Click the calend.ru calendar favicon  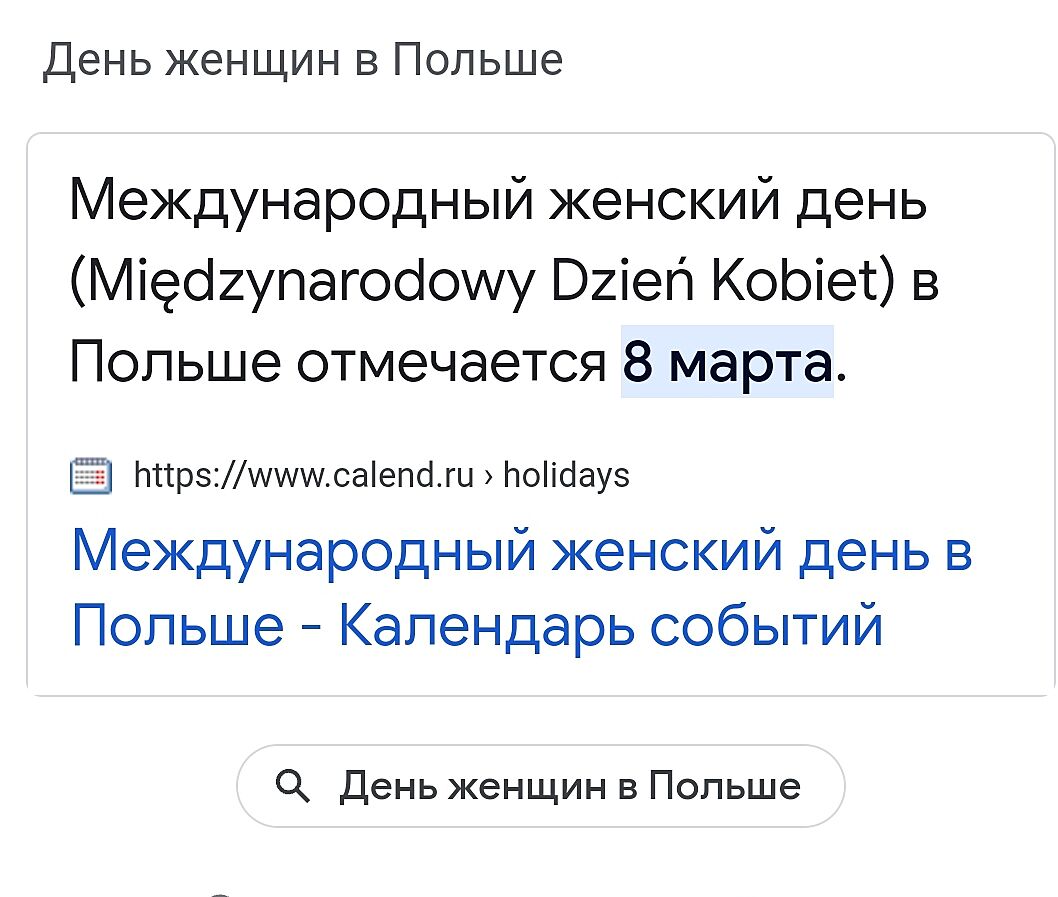[91, 474]
